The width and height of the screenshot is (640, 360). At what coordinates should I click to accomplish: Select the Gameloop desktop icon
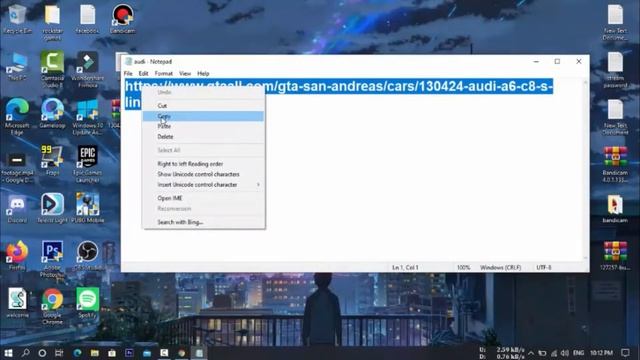(x=52, y=113)
